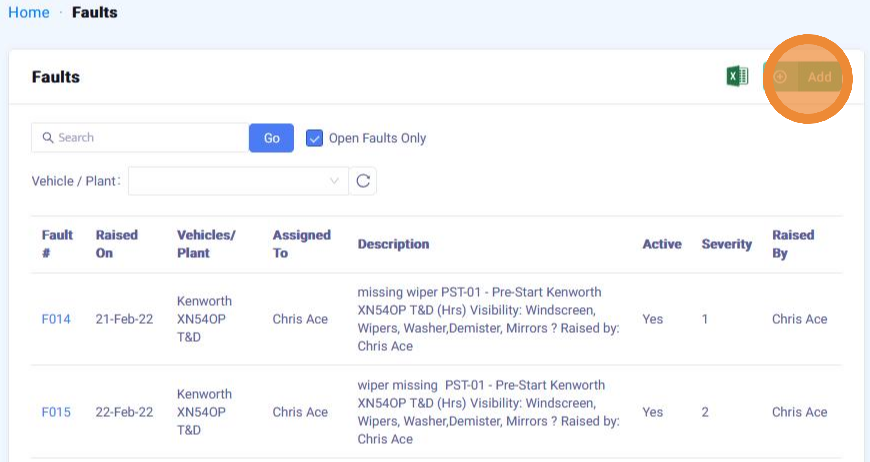
Task: Sort by the Vehicles/Plant column header
Action: (x=205, y=244)
